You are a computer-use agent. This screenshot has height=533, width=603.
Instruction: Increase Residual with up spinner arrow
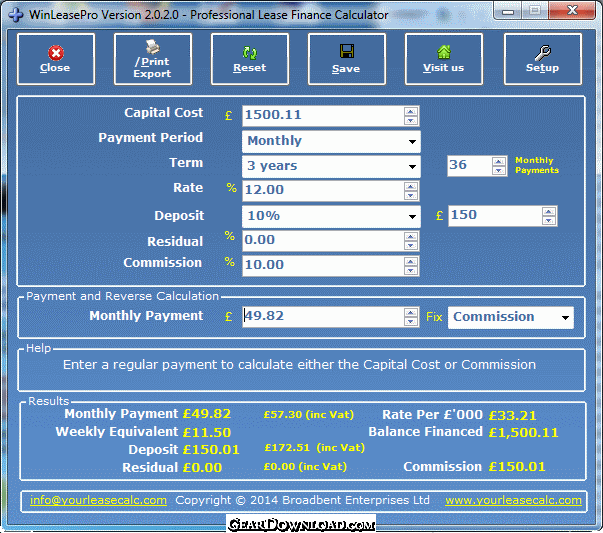411,237
